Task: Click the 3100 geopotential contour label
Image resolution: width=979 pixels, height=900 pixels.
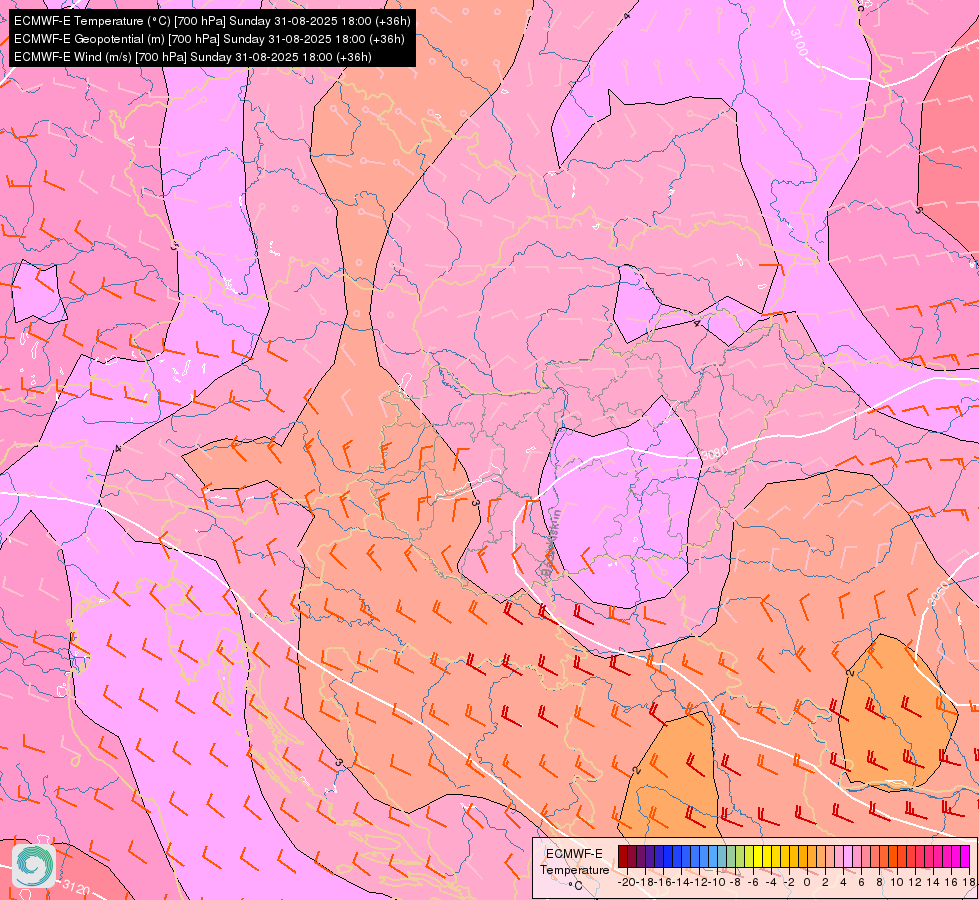Action: coord(799,42)
